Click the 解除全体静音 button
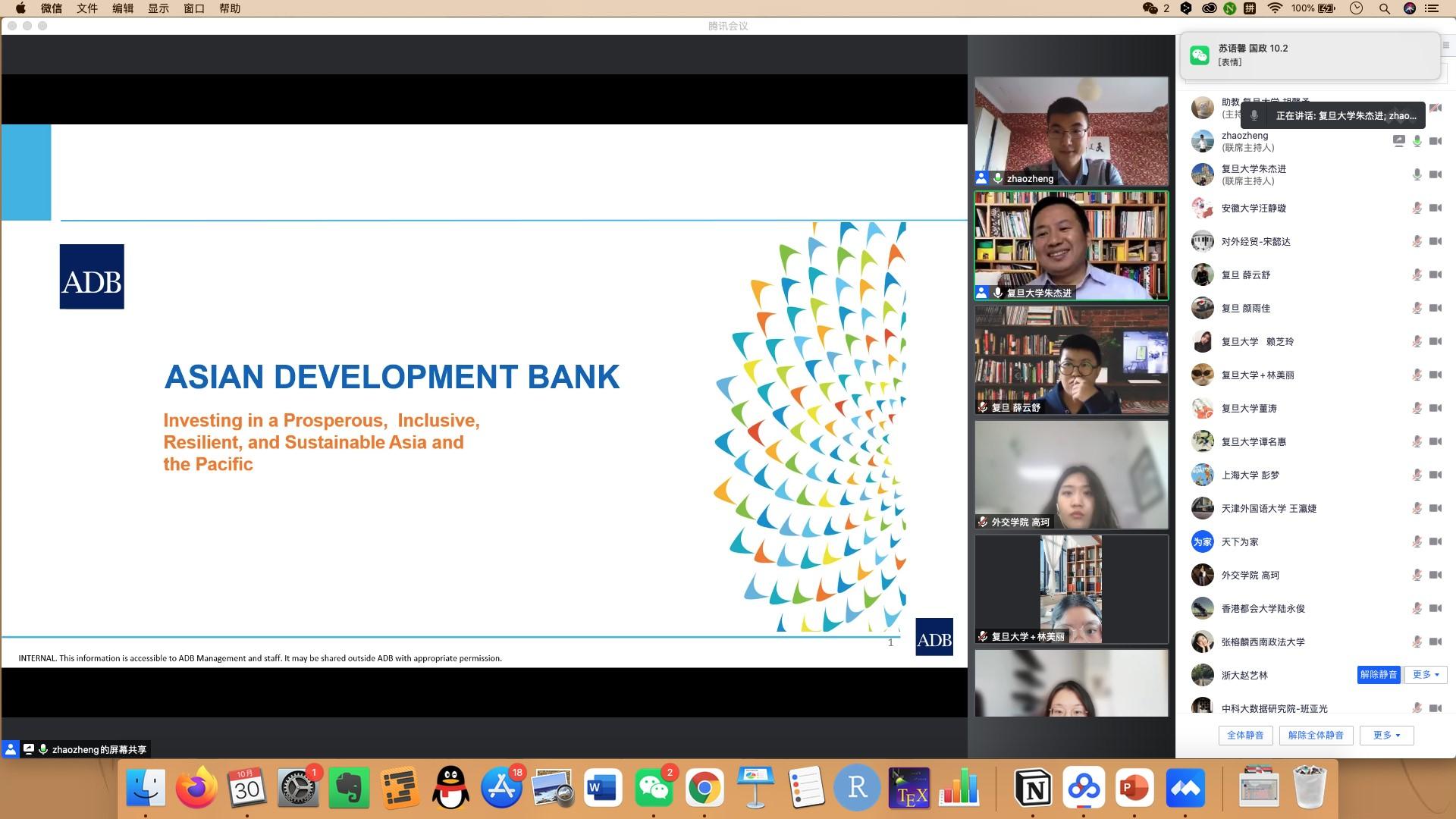 coord(1316,735)
